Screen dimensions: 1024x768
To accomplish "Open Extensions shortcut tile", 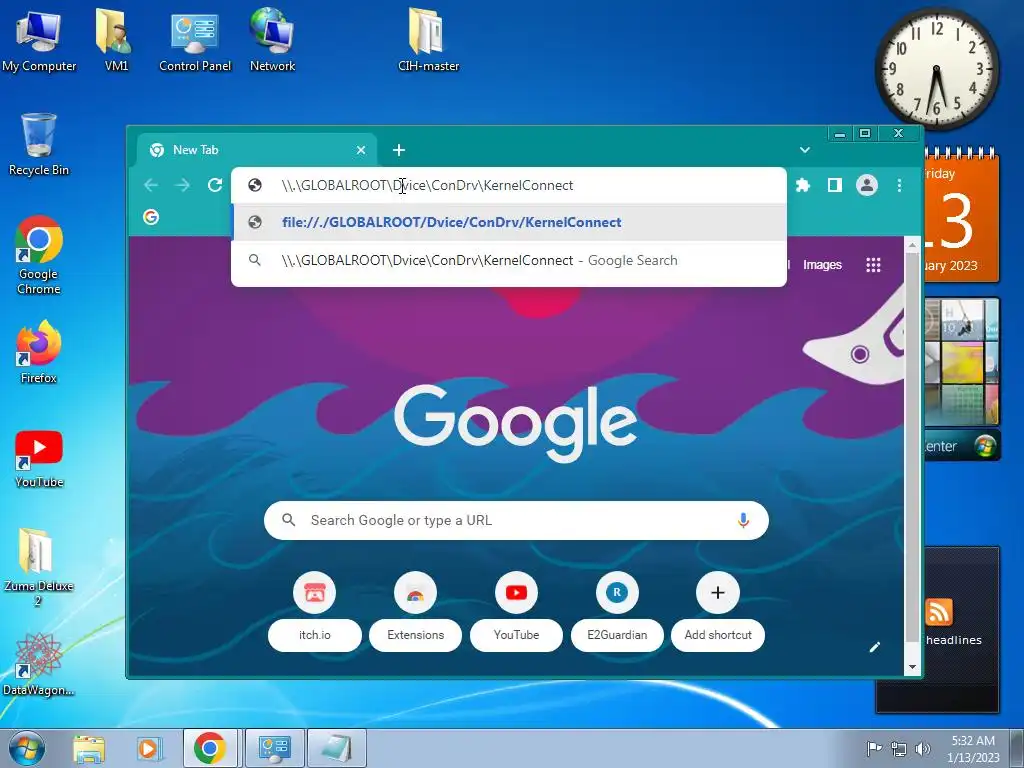I will coord(415,611).
